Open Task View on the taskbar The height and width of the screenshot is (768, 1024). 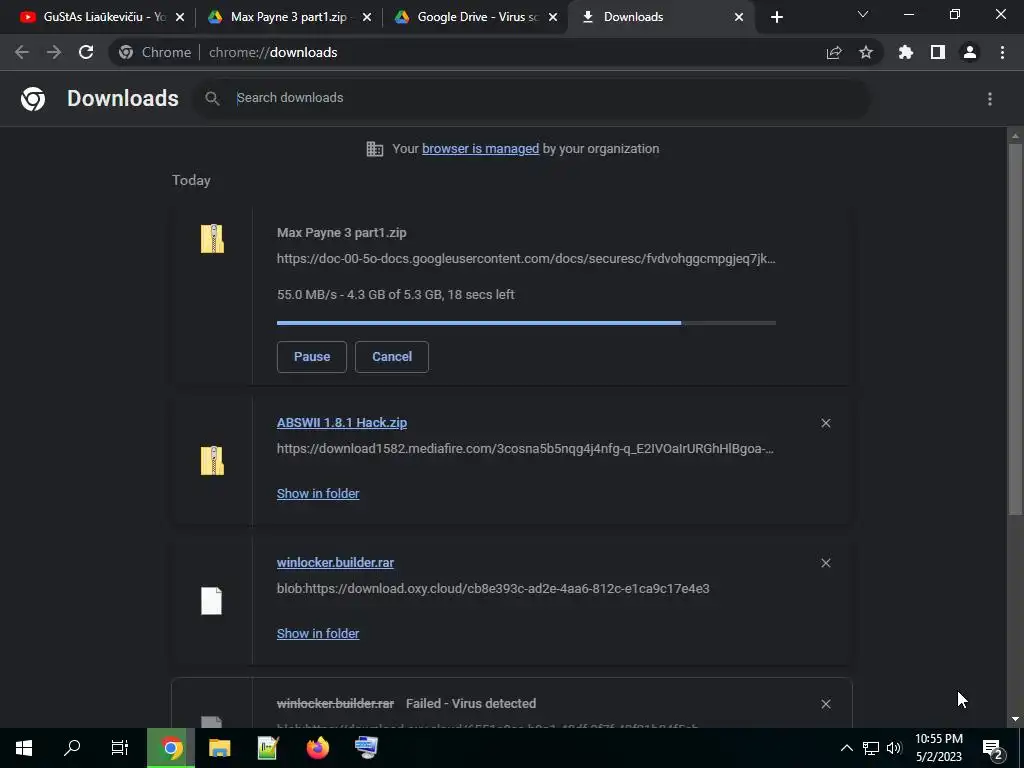pyautogui.click(x=120, y=748)
